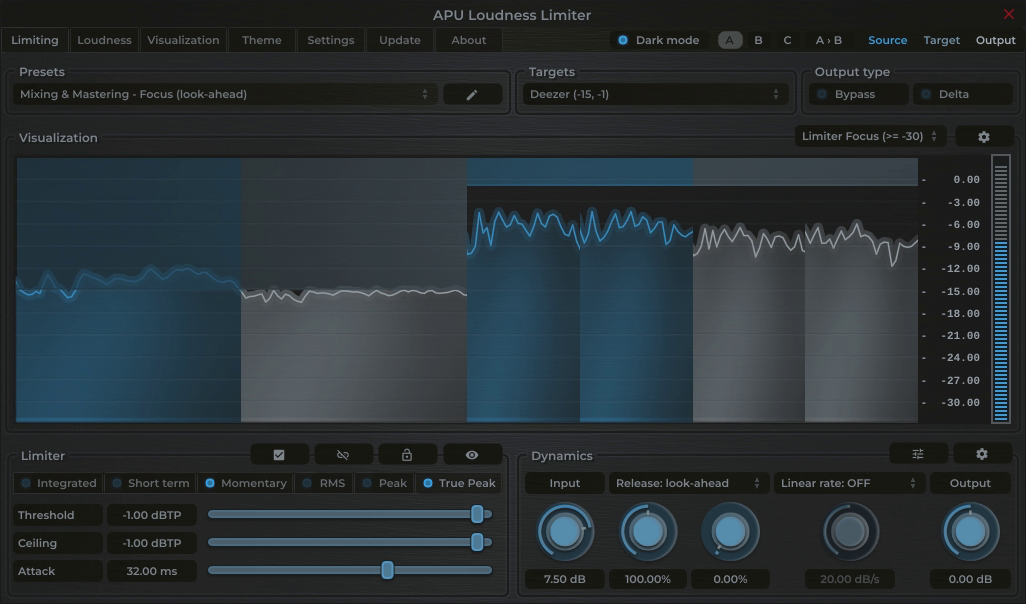The height and width of the screenshot is (604, 1026).
Task: Click the checkmark icon in the Limiter panel
Action: click(x=279, y=453)
